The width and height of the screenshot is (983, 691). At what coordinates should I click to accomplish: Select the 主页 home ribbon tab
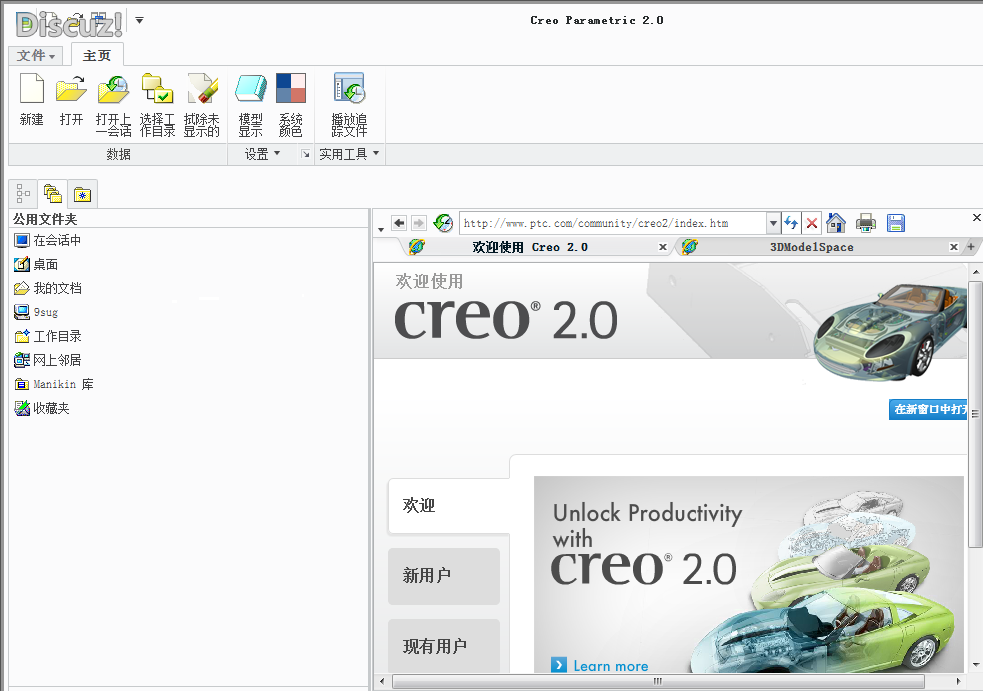click(x=97, y=56)
